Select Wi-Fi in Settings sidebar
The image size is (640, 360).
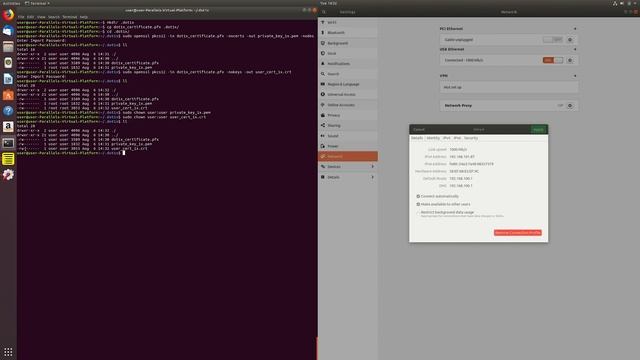[348, 22]
